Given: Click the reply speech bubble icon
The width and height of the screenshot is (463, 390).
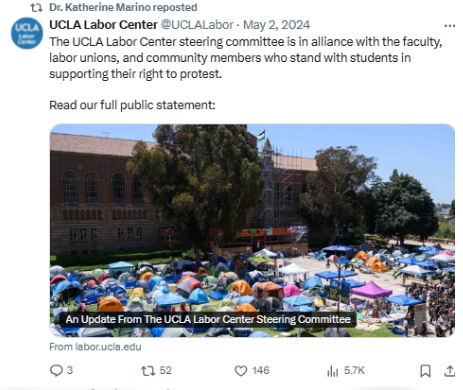Looking at the screenshot, I should [56, 371].
